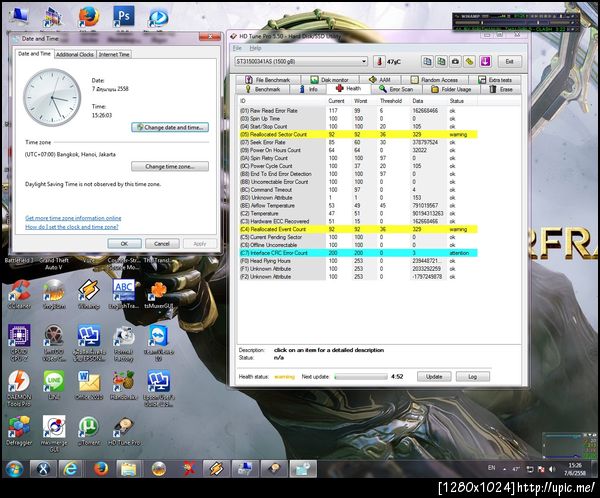
Task: Click the Threshold column header
Action: (391, 101)
